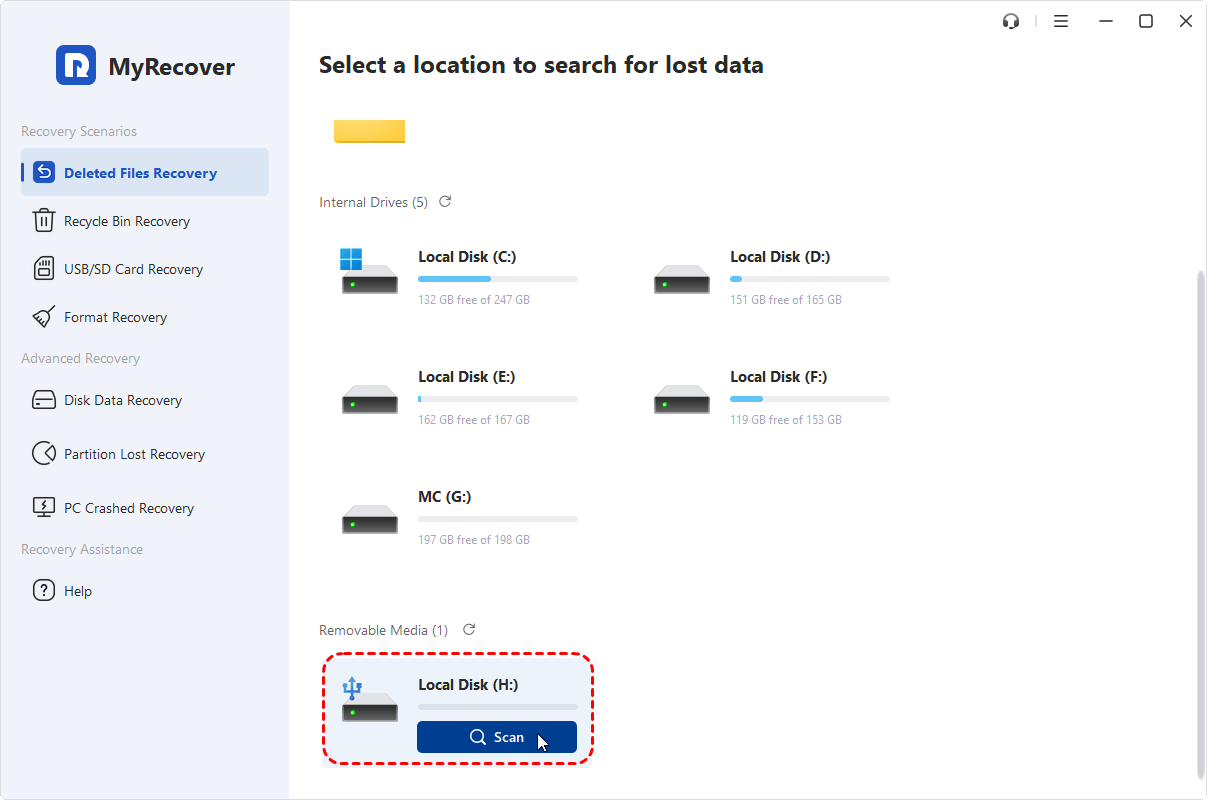Refresh the Removable Media list
Image resolution: width=1207 pixels, height=800 pixels.
468,630
